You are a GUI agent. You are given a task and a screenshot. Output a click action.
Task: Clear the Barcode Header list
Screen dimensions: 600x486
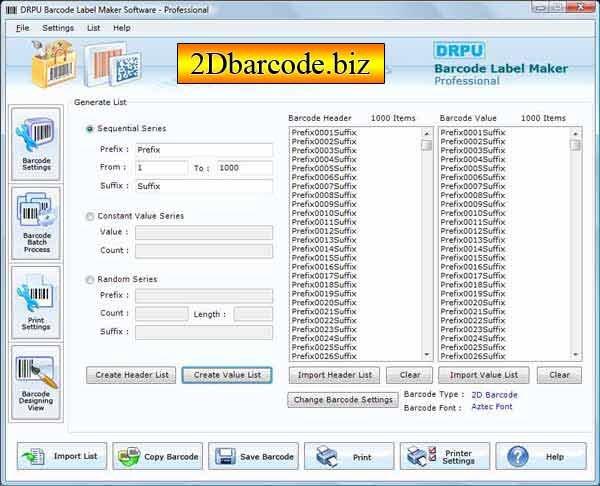click(409, 375)
